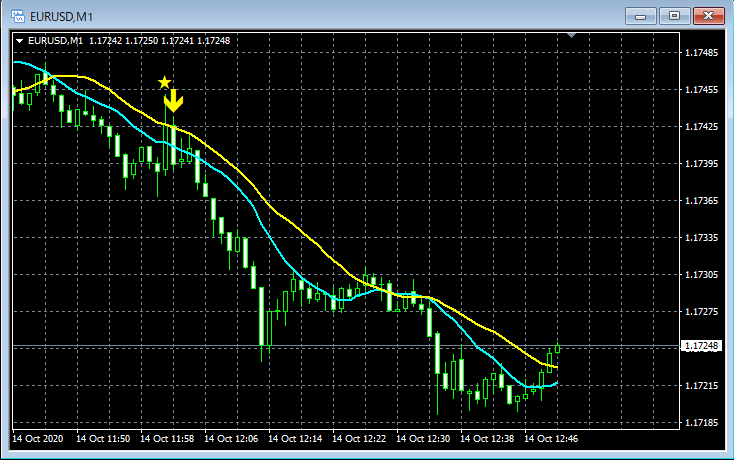
Task: Minimize the EURUSD,M1 chart window
Action: [640, 16]
